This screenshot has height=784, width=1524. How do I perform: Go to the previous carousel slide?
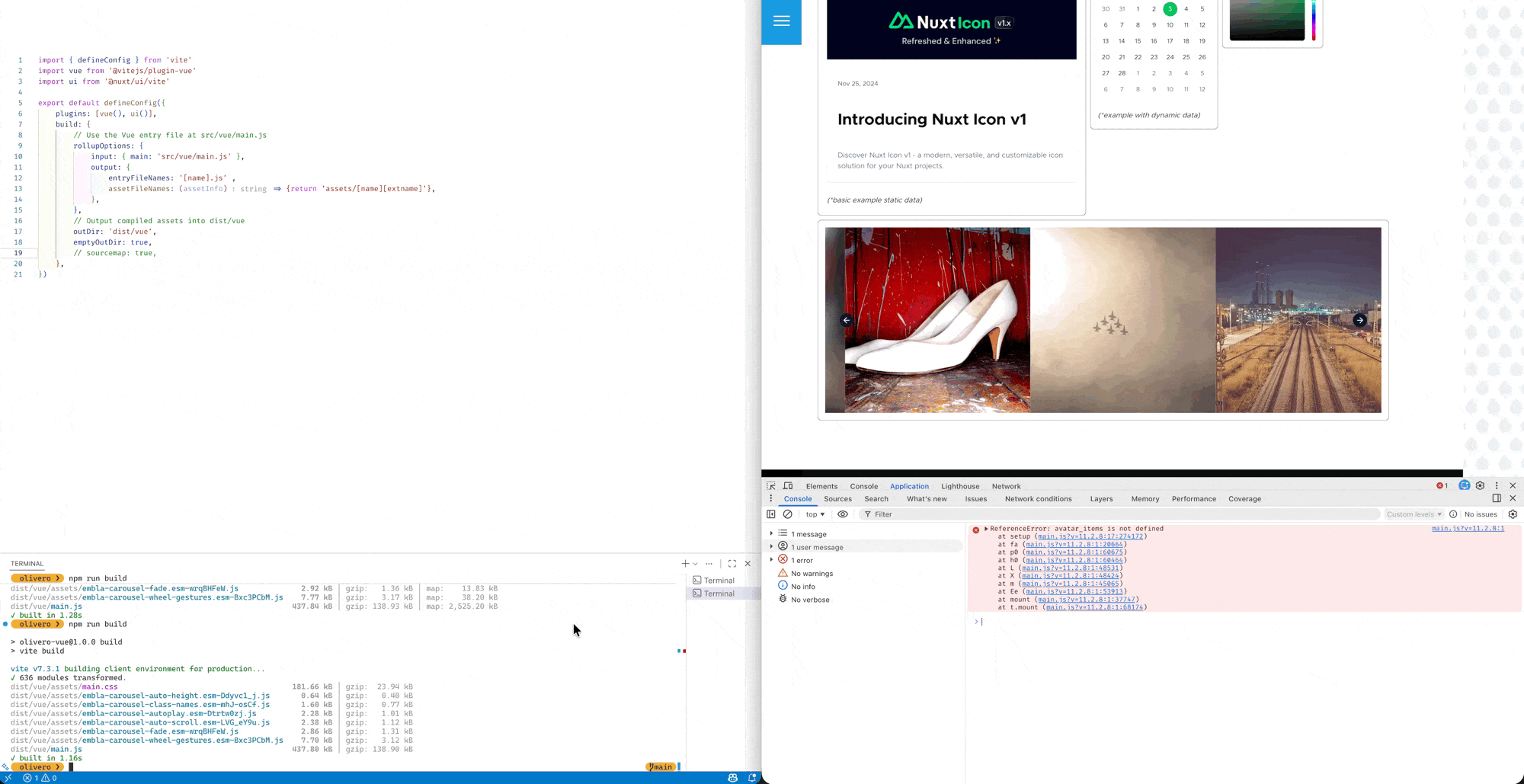pos(846,321)
